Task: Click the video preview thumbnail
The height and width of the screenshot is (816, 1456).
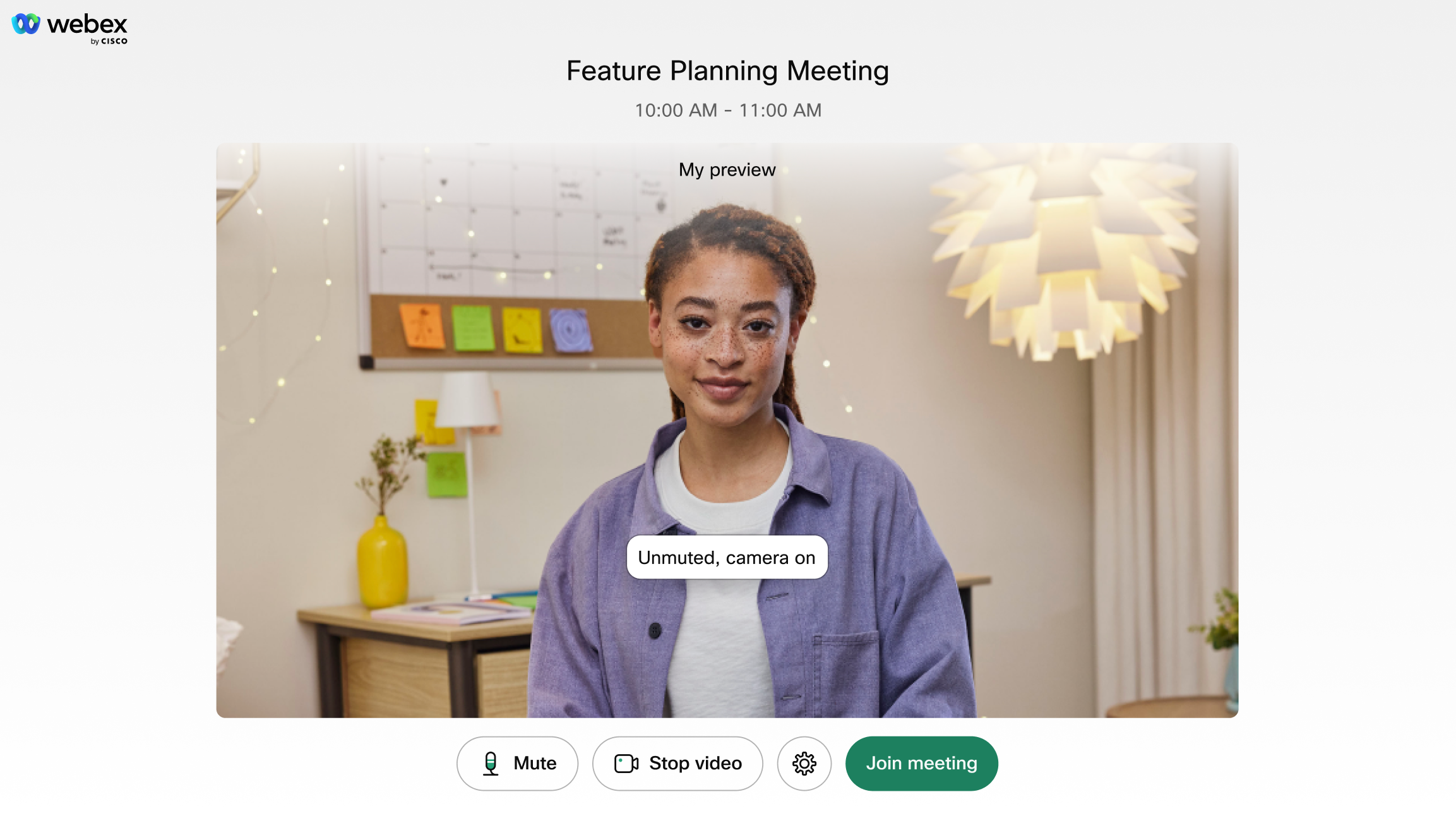Action: [x=727, y=430]
